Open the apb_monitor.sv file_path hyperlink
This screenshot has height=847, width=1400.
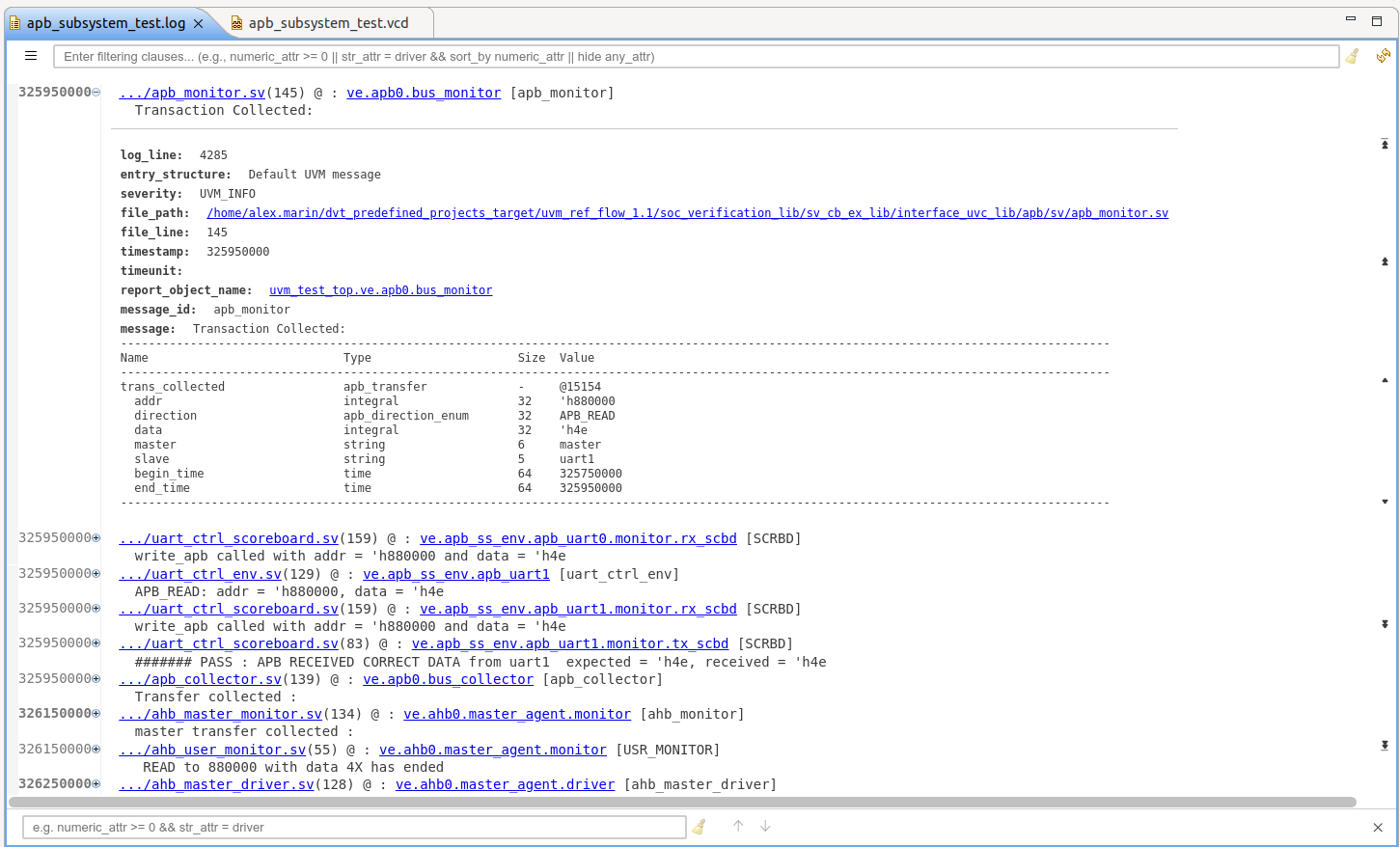tap(686, 212)
